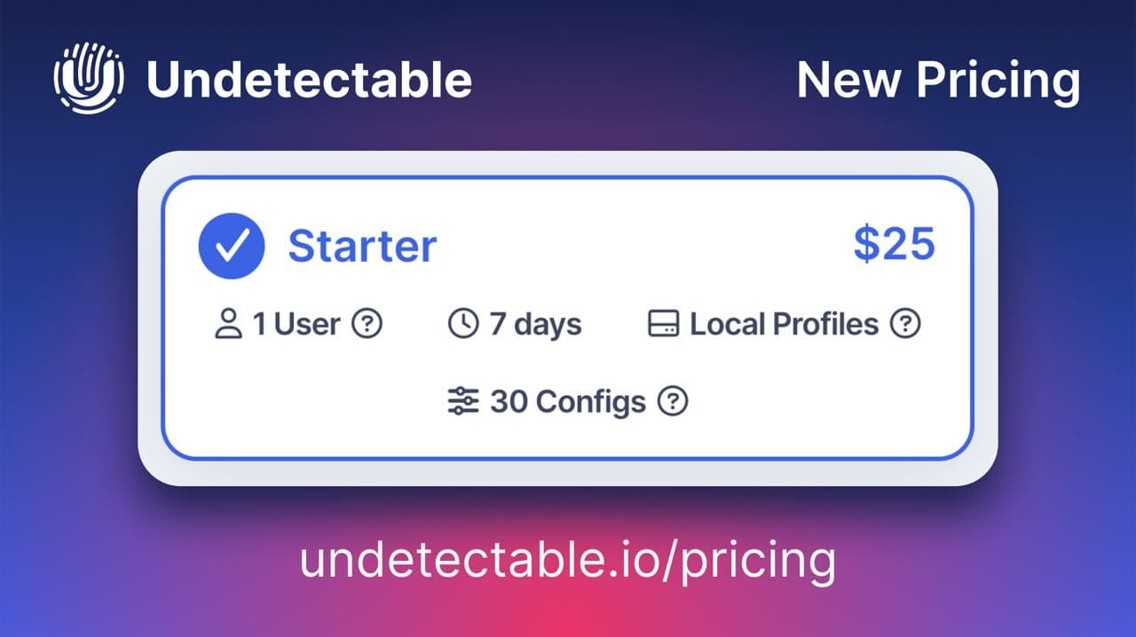Click the Undetectable brand name text

click(309, 79)
